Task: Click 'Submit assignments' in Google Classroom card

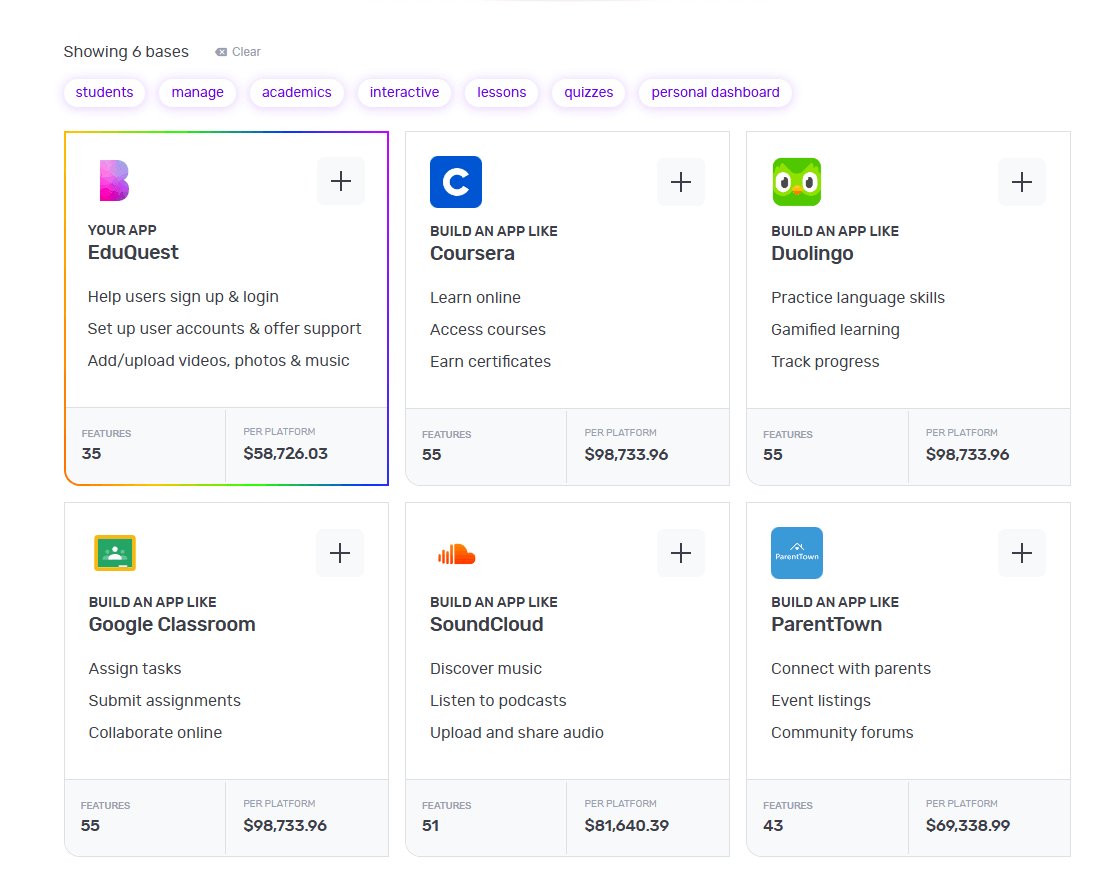Action: point(165,701)
